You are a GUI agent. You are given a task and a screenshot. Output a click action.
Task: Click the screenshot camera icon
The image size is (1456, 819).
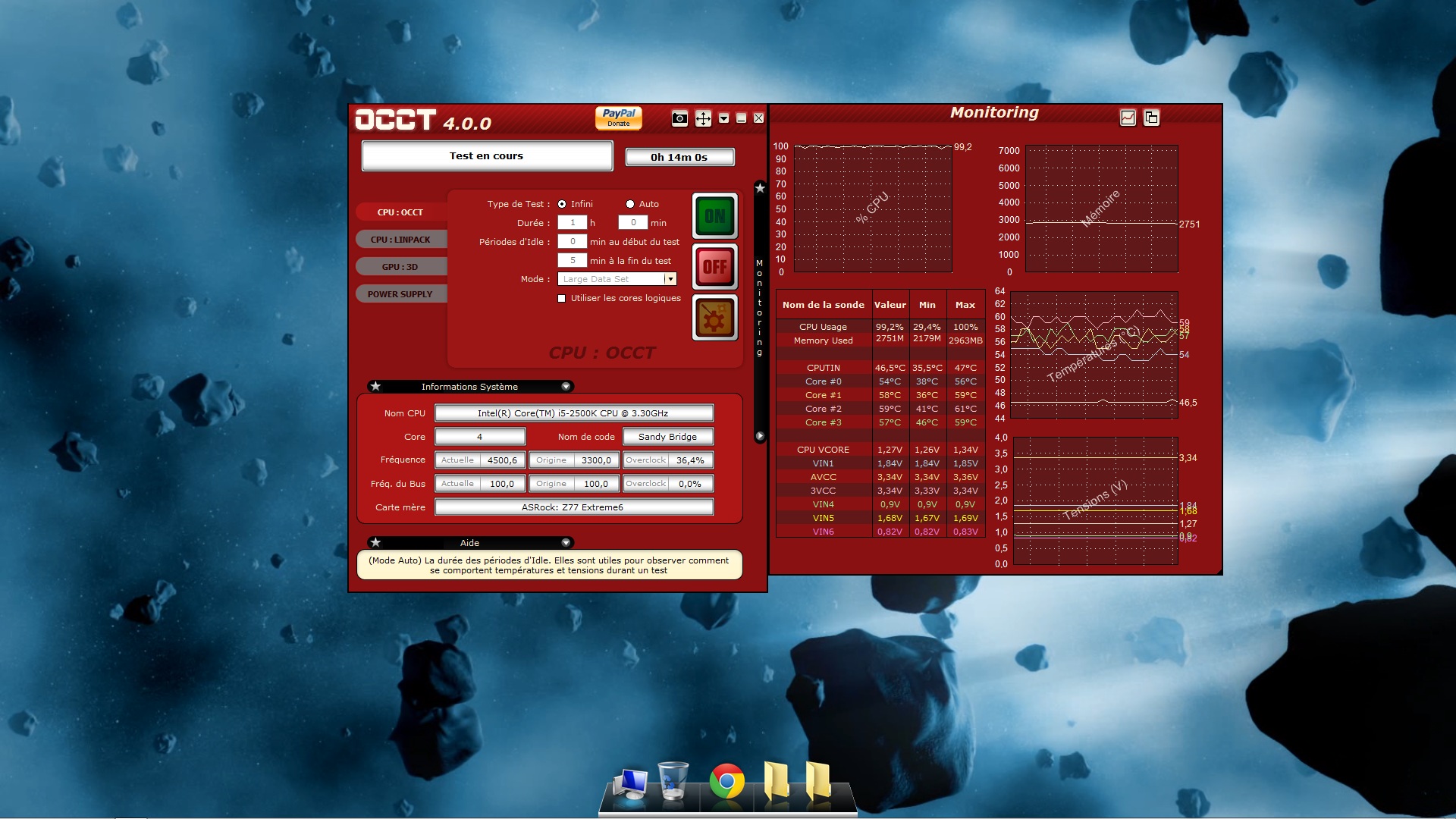click(x=679, y=118)
